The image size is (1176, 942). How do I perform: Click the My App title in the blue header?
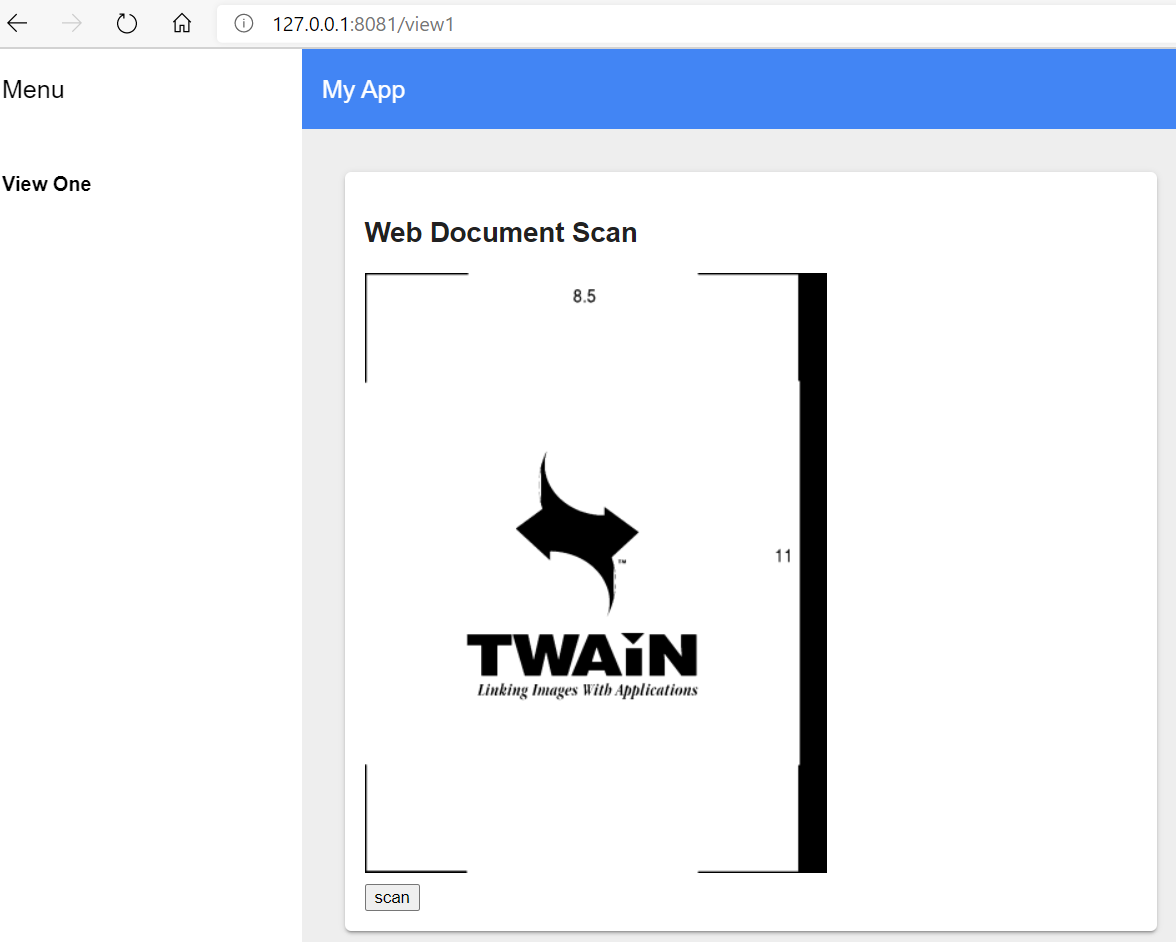[x=363, y=89]
